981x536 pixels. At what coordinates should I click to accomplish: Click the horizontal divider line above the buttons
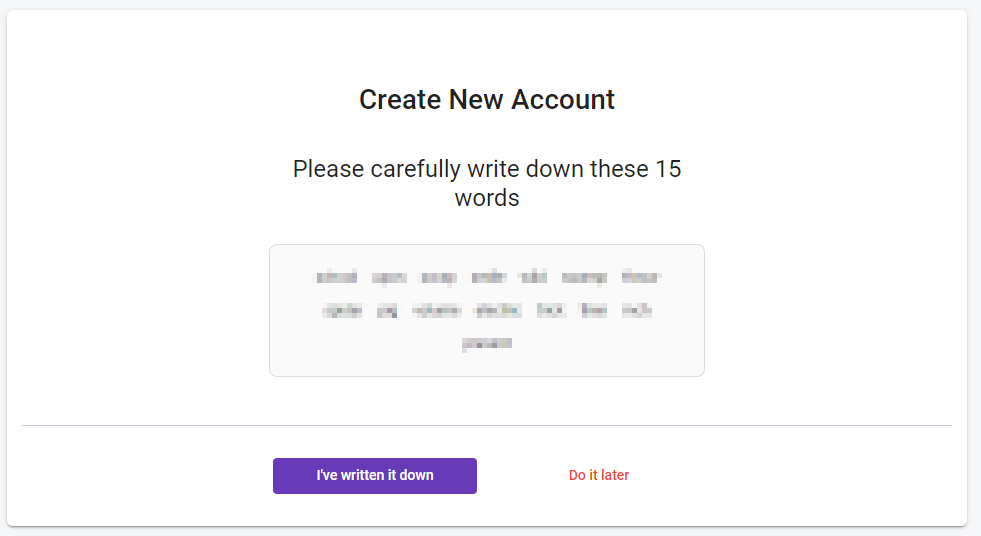(487, 425)
